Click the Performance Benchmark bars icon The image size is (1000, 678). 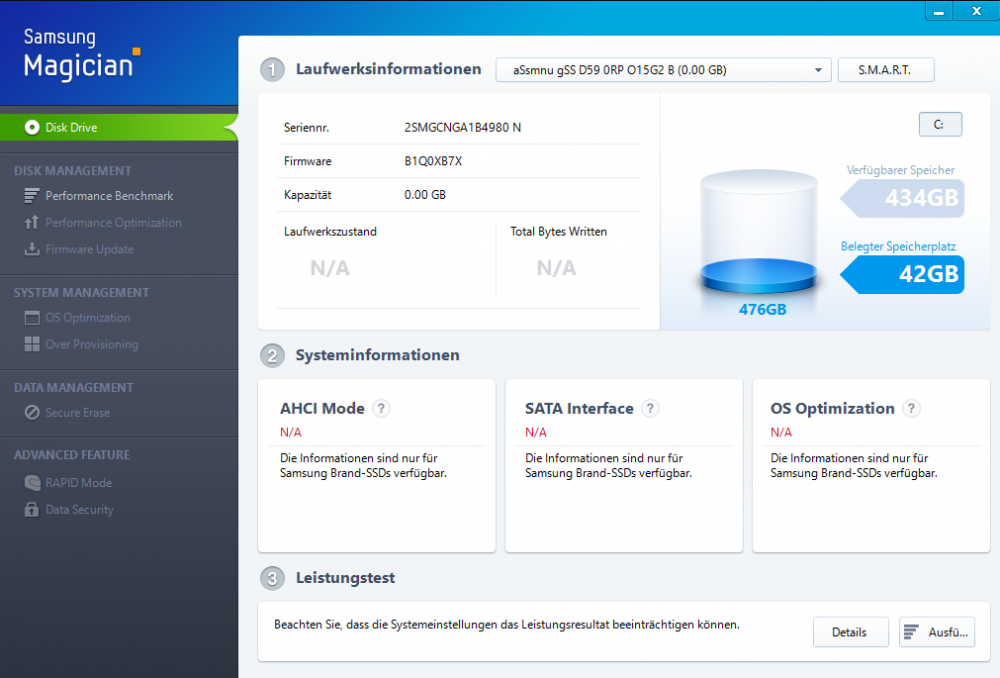tap(32, 196)
